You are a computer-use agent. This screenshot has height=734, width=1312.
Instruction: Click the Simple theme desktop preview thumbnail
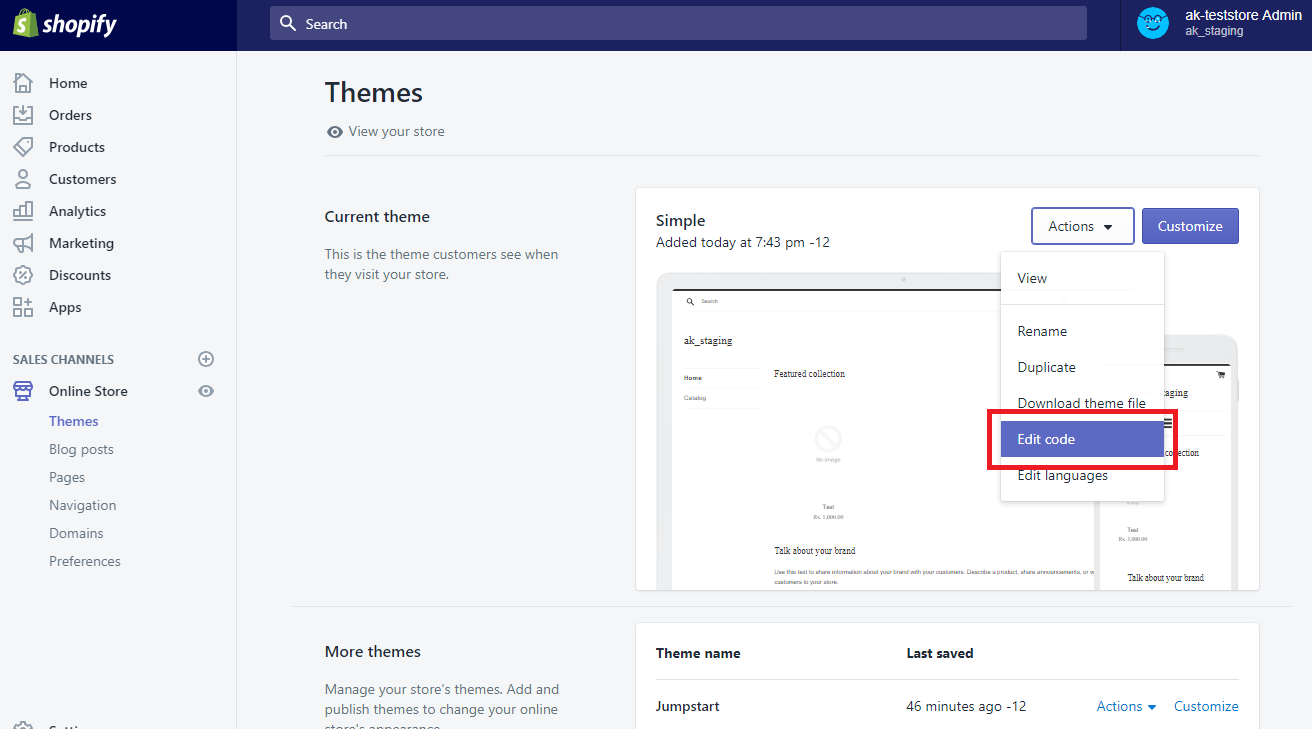[x=830, y=432]
